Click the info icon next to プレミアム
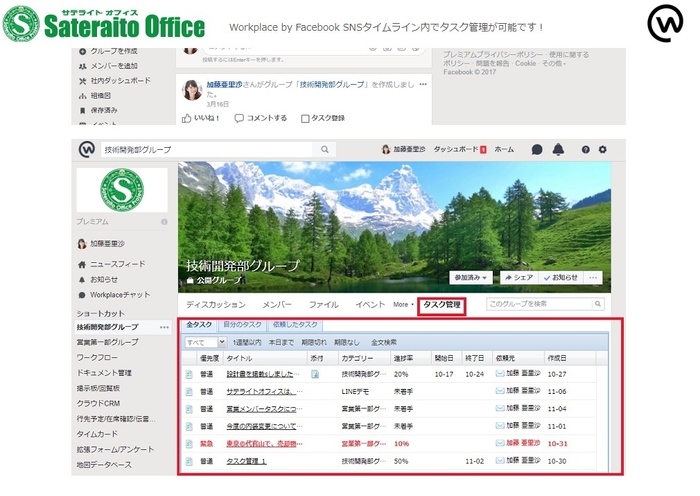The width and height of the screenshot is (700, 496). 164,222
